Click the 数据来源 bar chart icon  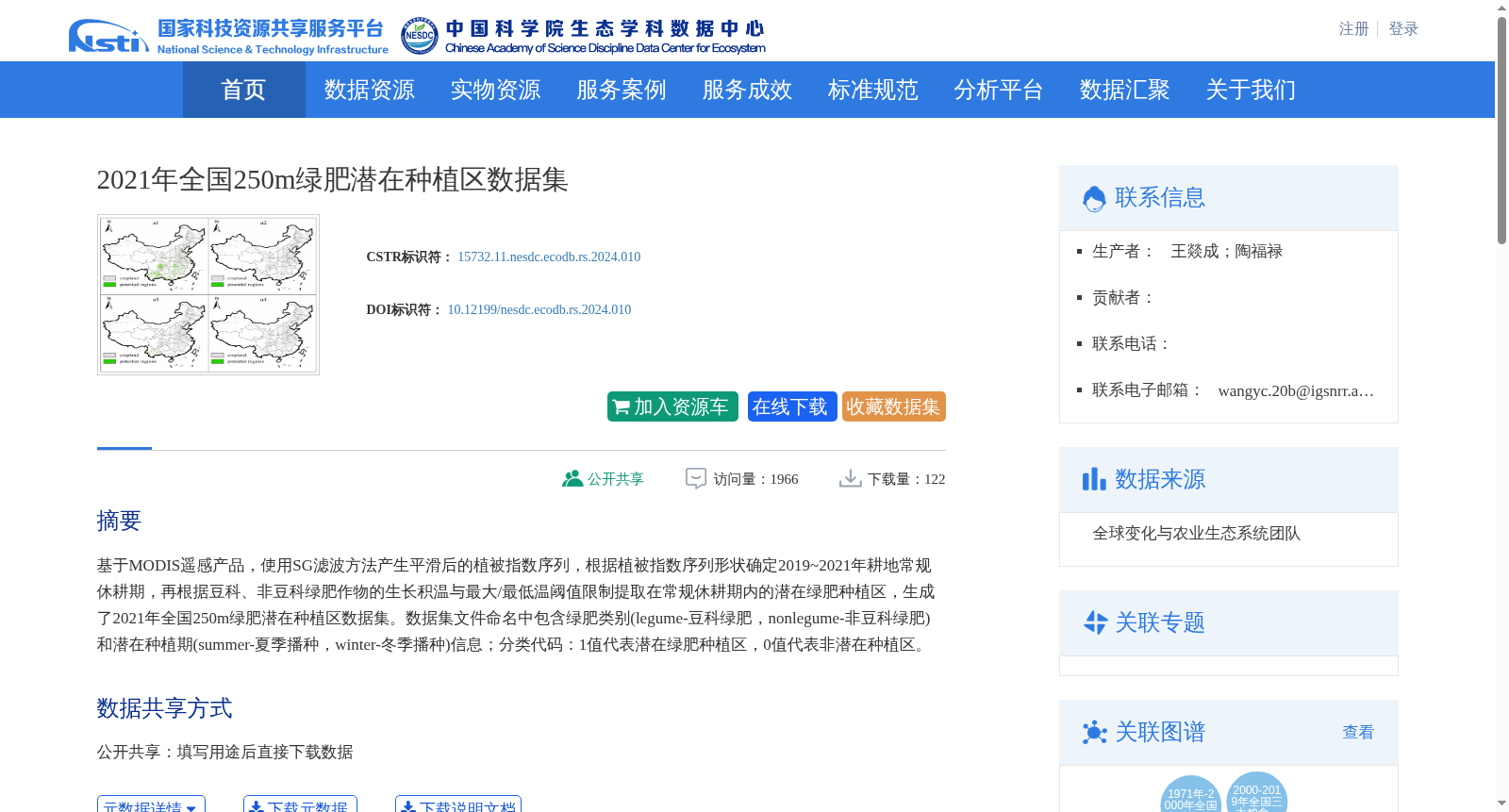[x=1094, y=479]
